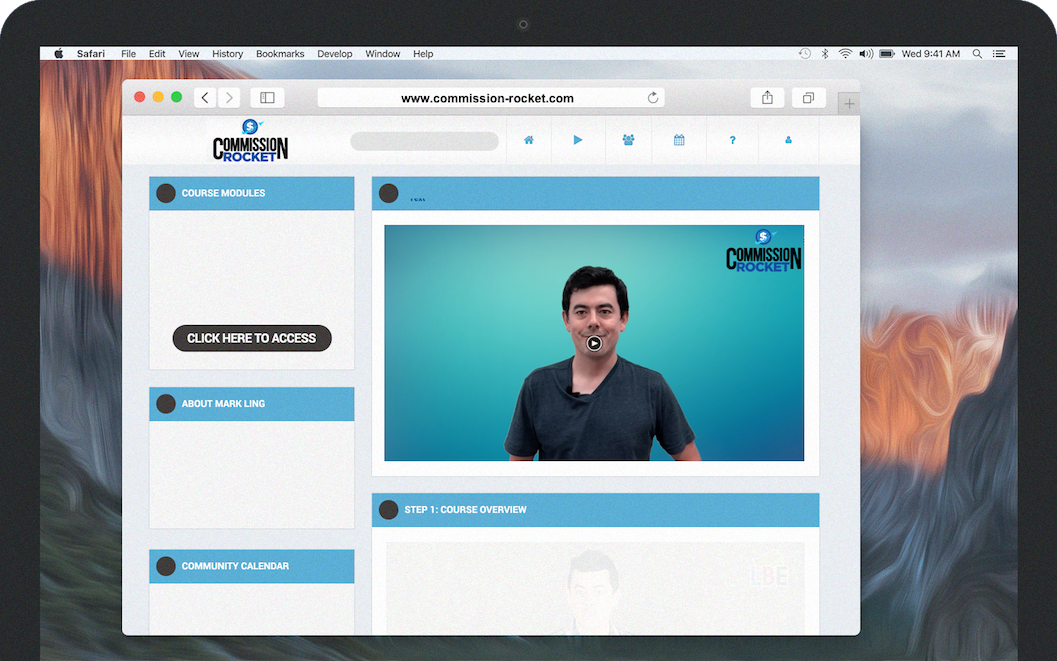Screen dimensions: 1057x661
Task: Click the circle beside Step 1: Course Overview
Action: tap(388, 509)
